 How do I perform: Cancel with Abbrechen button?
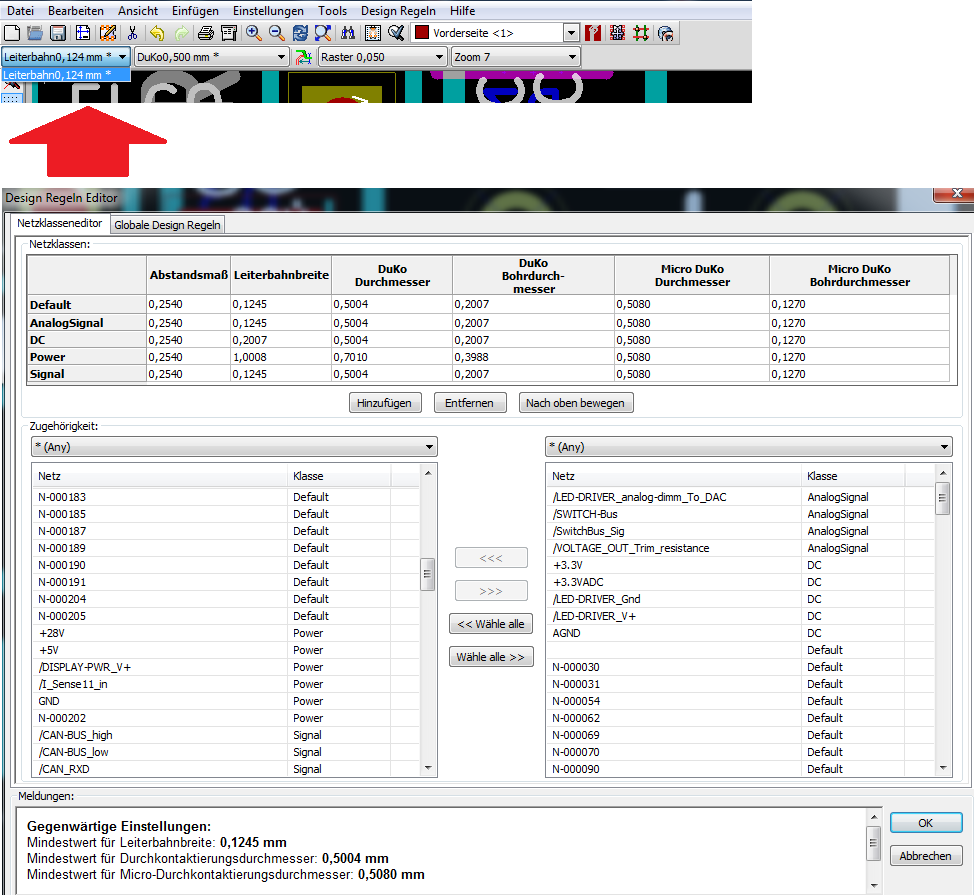[926, 855]
